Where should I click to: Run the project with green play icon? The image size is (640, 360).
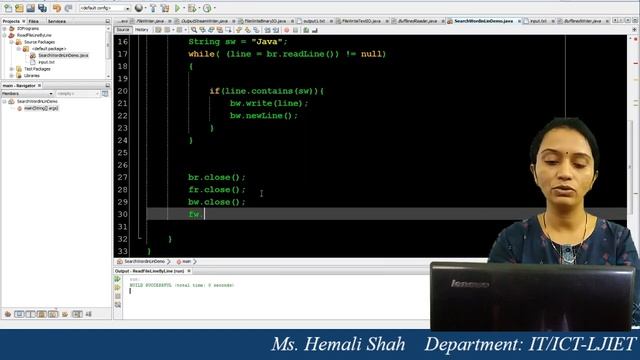(178, 8)
